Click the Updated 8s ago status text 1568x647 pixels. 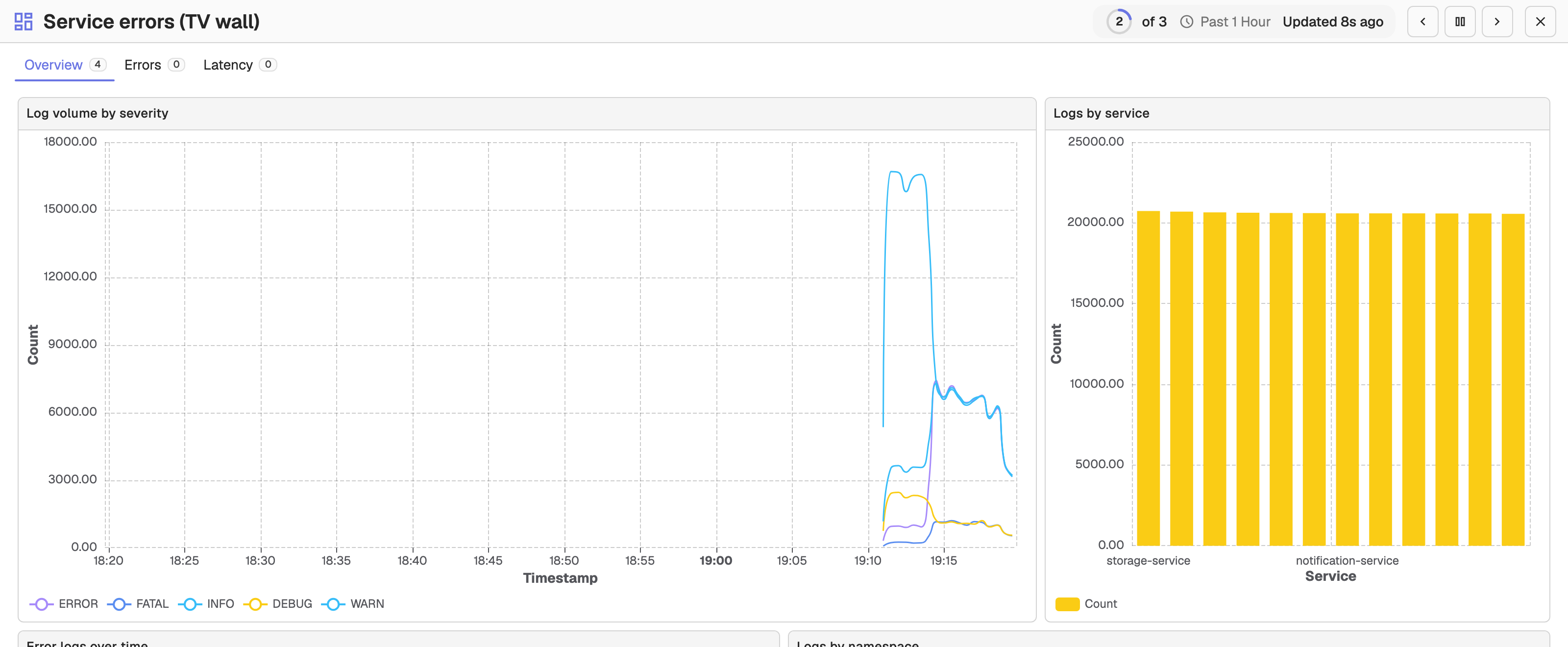(x=1332, y=22)
